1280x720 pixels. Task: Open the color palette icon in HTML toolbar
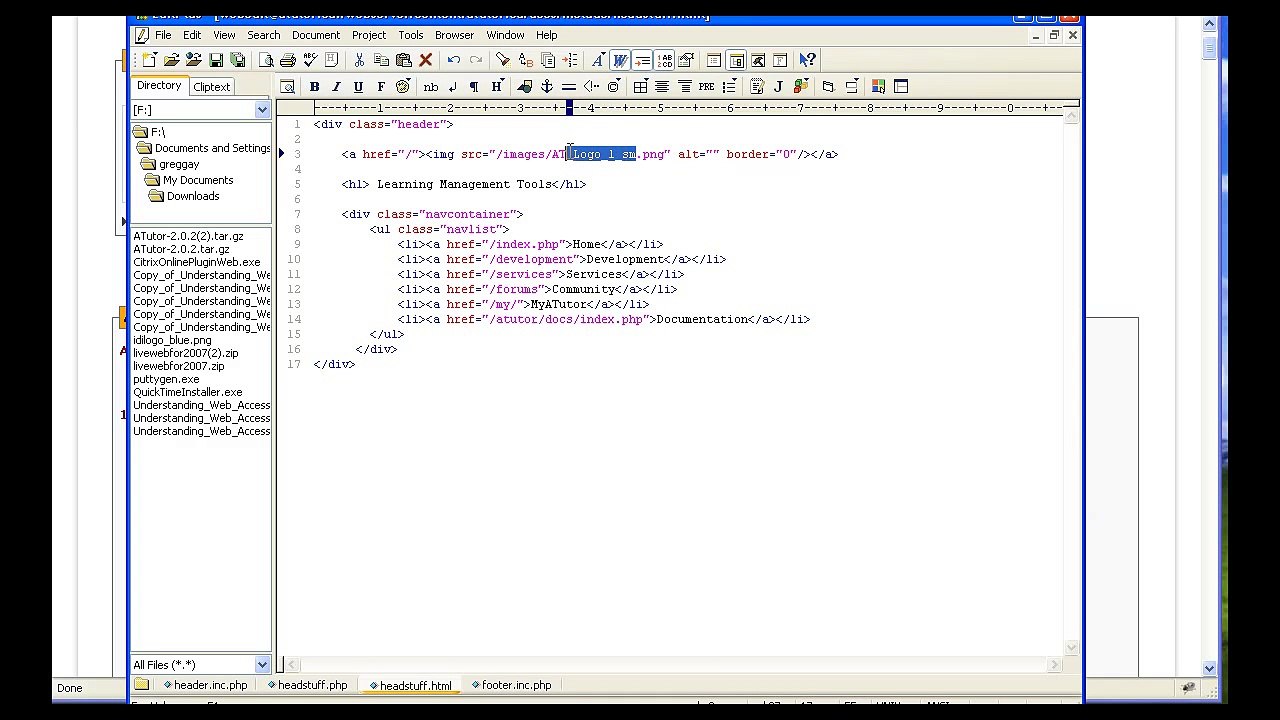[402, 87]
